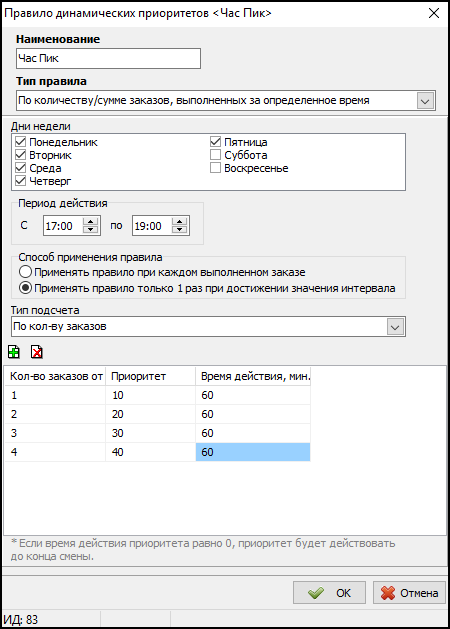Click duration cell 60 in priority 30 row
Screen dimensions: 450x629
(253, 433)
